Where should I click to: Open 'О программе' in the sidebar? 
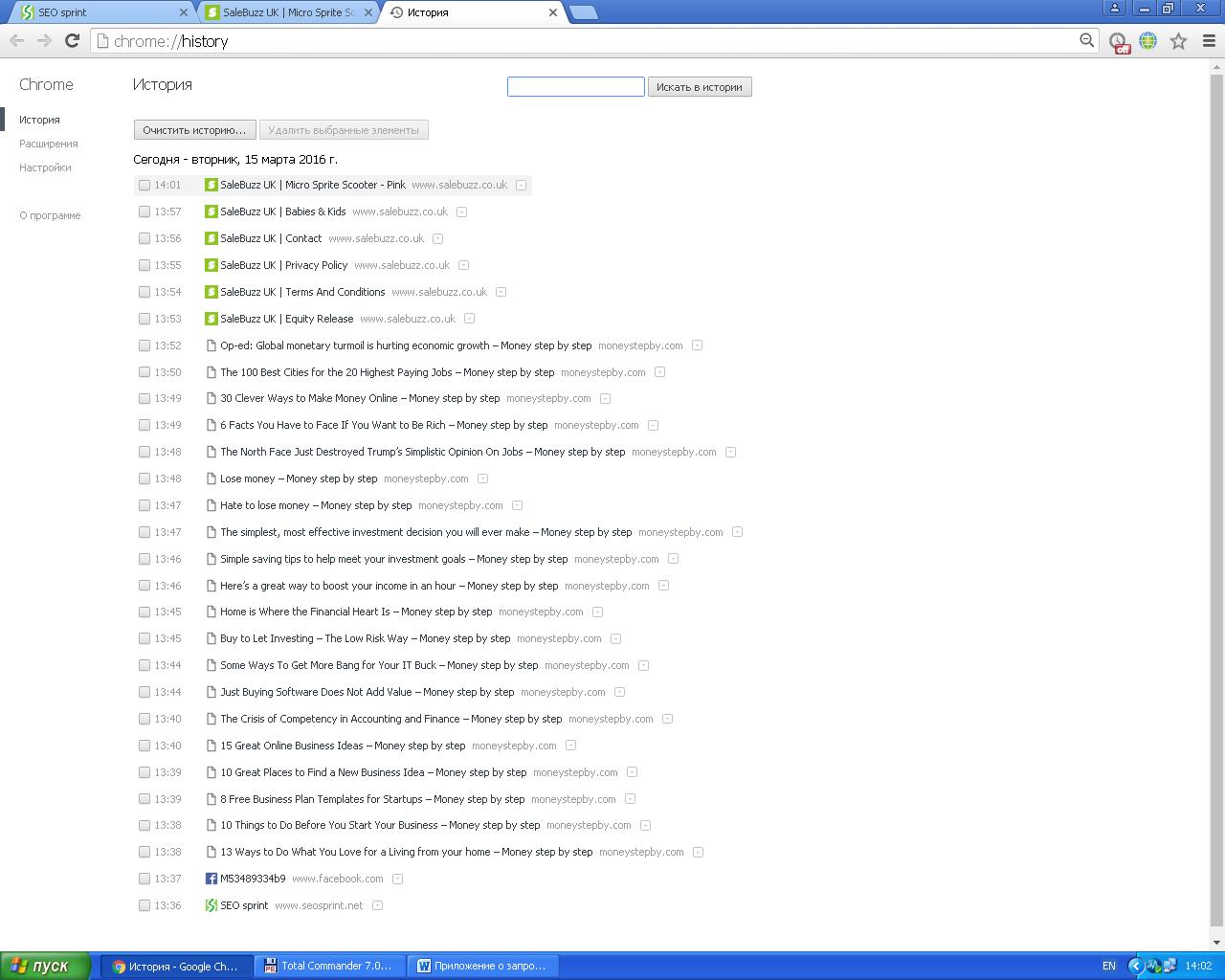tap(50, 215)
